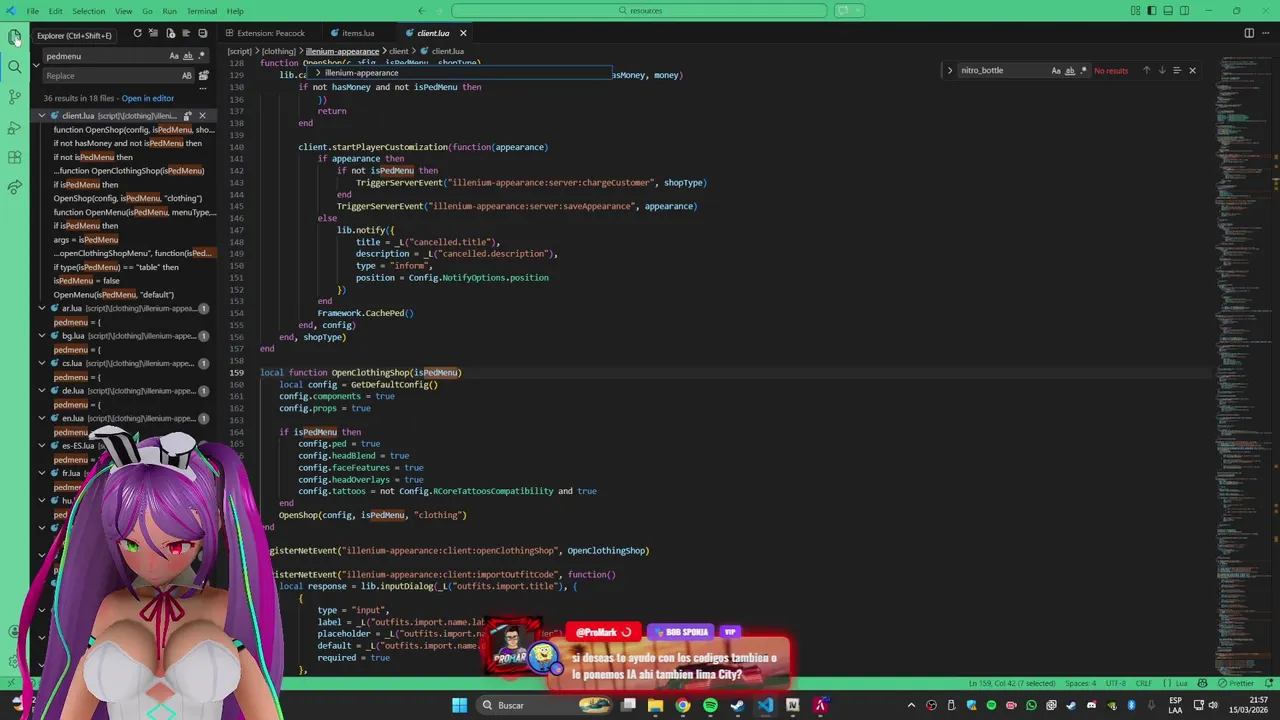Viewport: 1280px width, 720px height.
Task: Collapse the replace field in sidebar search
Action: (36, 66)
